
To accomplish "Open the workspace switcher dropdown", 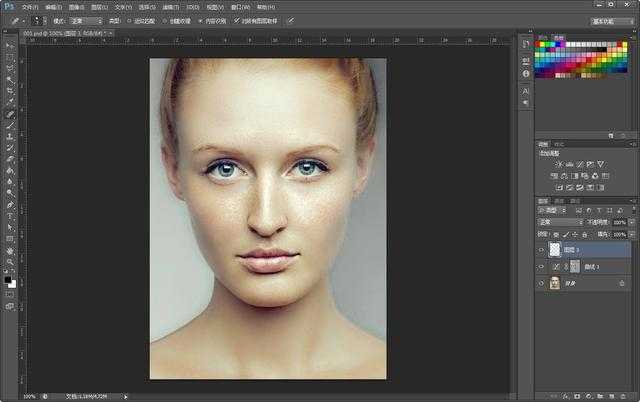I will (x=612, y=20).
